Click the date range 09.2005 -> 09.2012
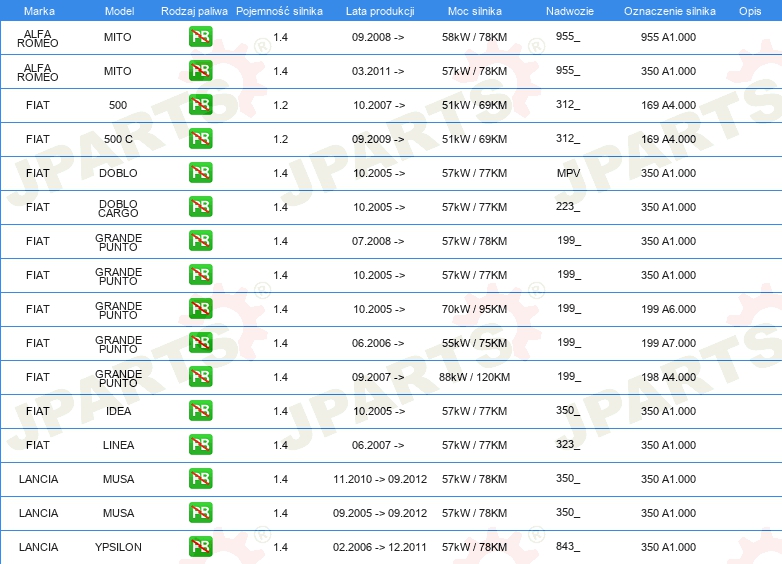The width and height of the screenshot is (782, 564). click(380, 513)
